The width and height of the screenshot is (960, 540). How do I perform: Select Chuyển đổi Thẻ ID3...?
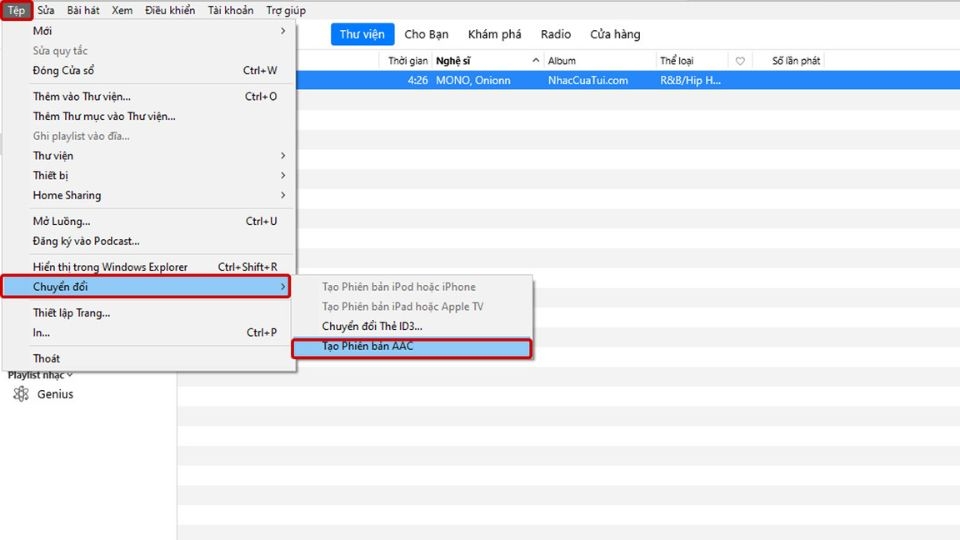coord(412,326)
